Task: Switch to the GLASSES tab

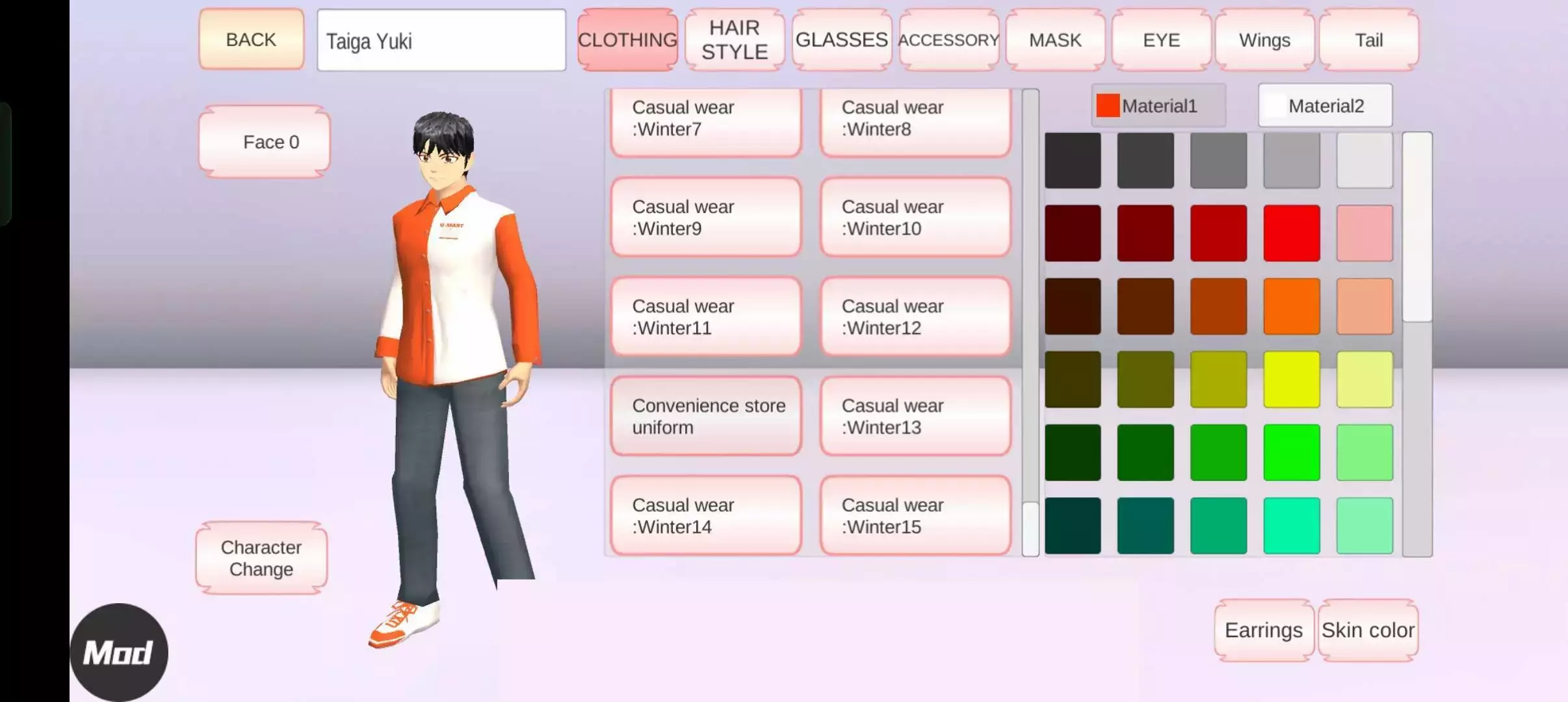Action: click(841, 40)
